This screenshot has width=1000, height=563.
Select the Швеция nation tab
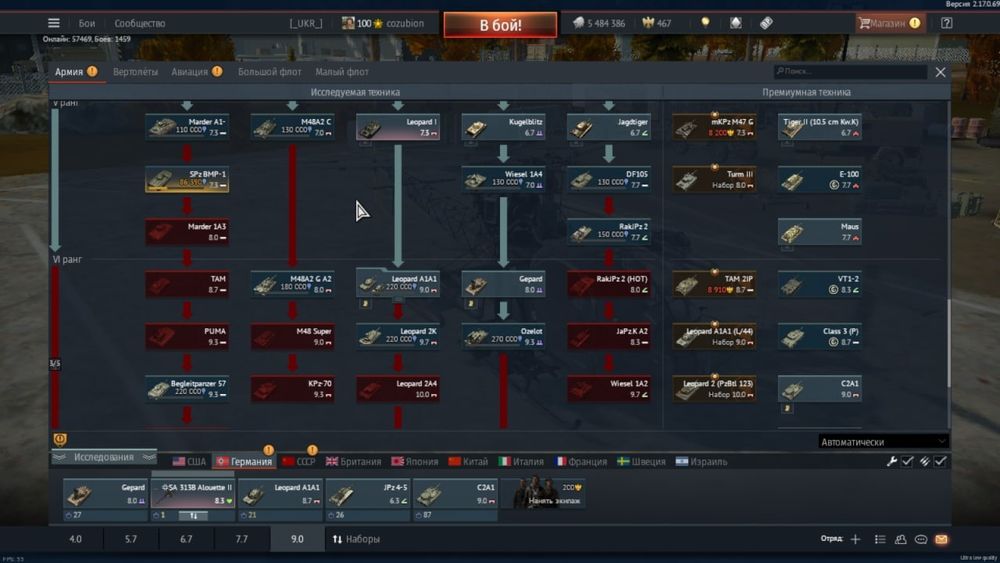point(642,462)
